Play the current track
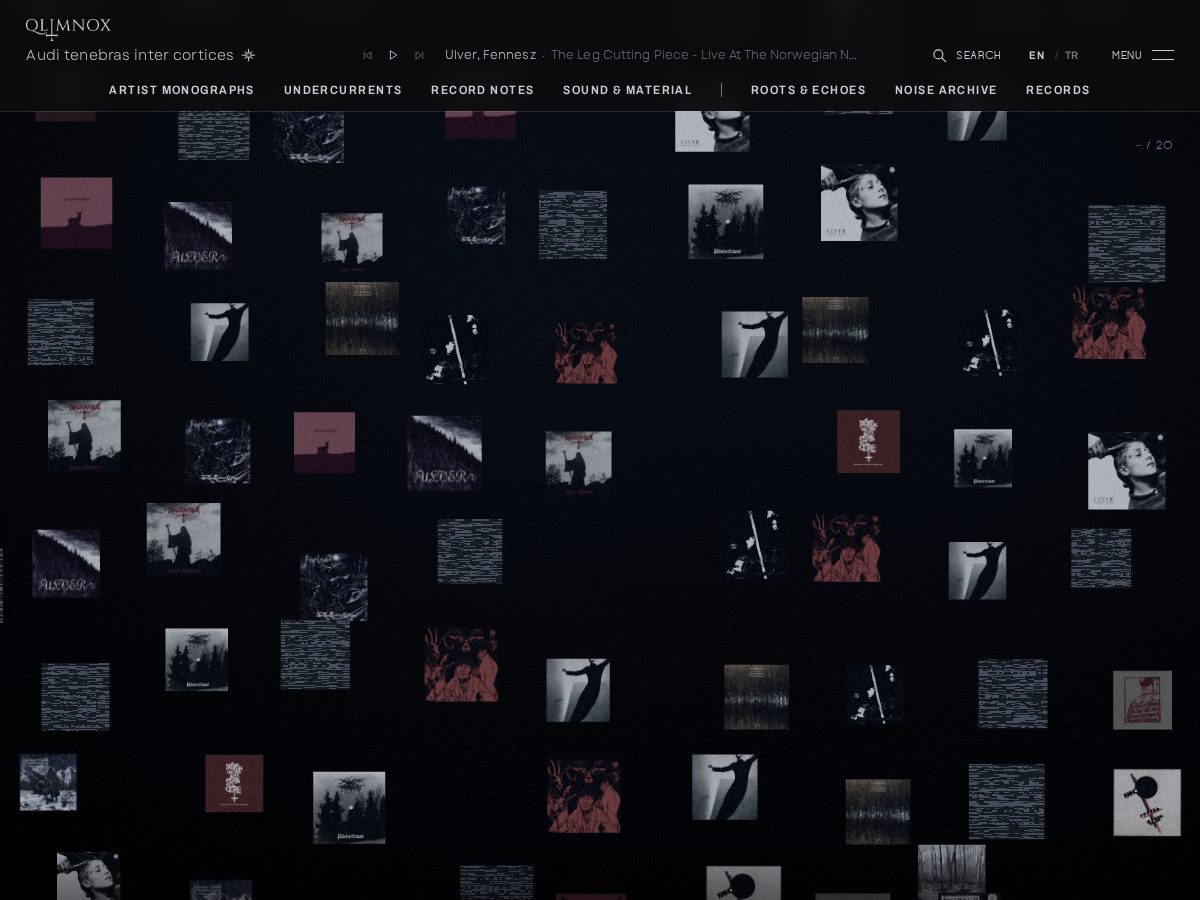 (x=393, y=56)
